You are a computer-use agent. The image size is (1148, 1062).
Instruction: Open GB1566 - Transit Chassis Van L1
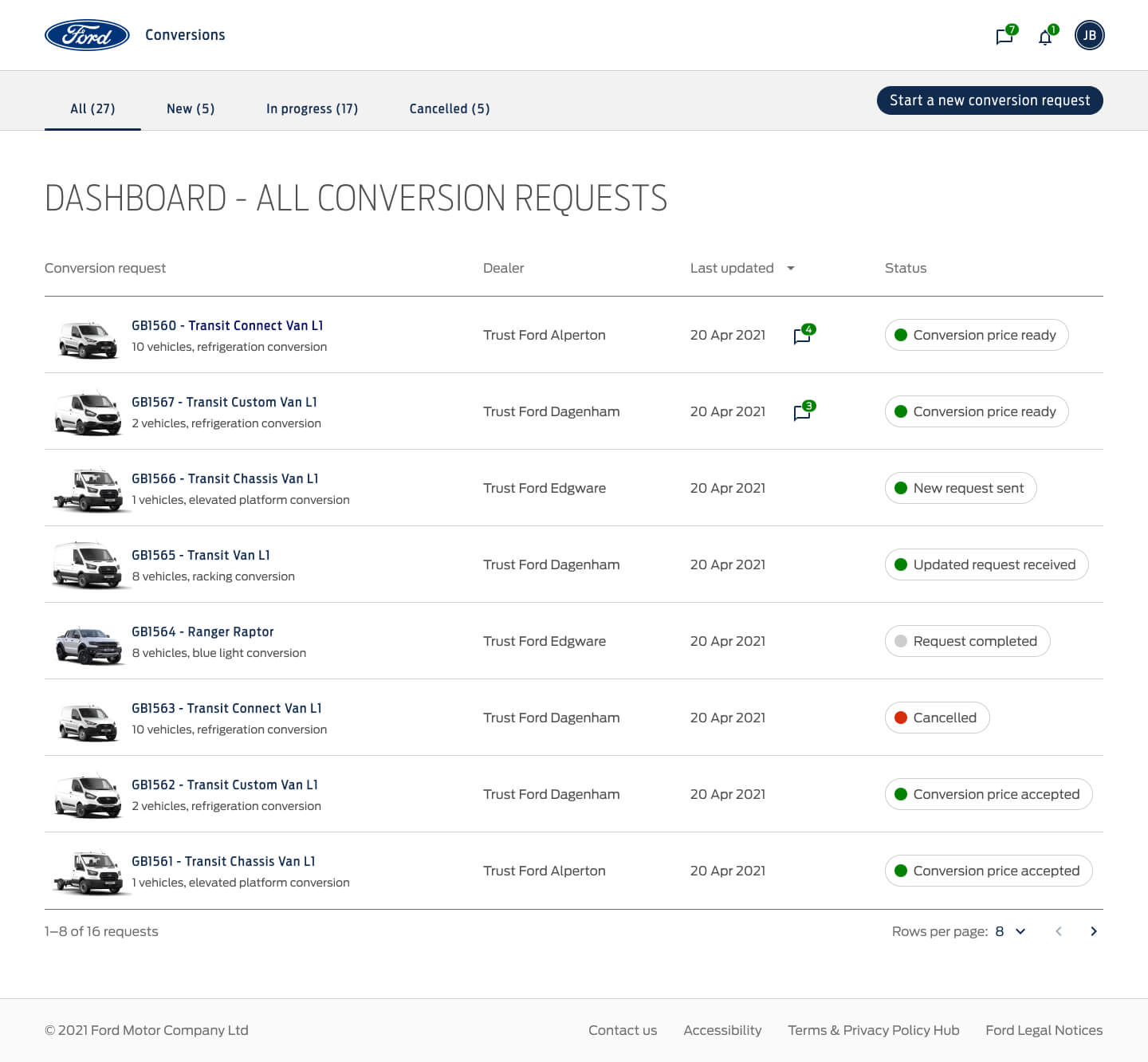click(225, 478)
